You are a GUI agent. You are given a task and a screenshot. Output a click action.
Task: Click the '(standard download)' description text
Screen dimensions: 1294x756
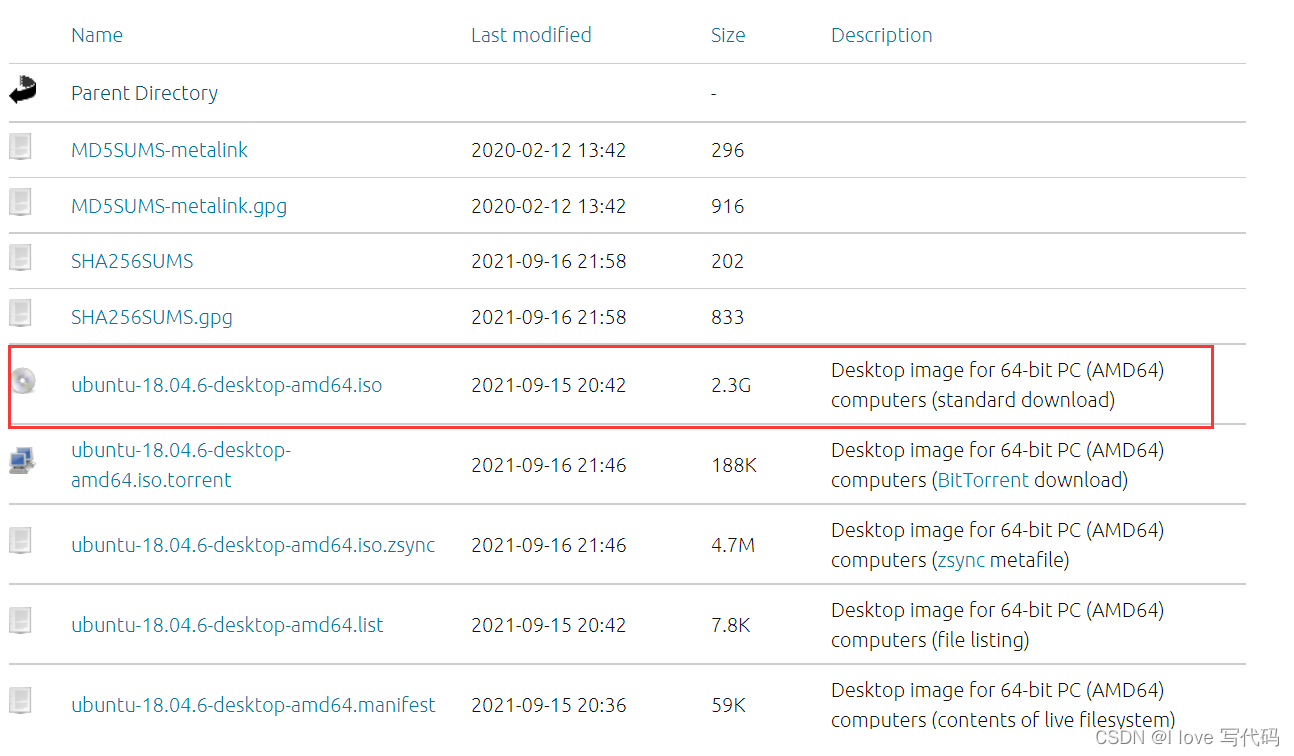(1021, 400)
